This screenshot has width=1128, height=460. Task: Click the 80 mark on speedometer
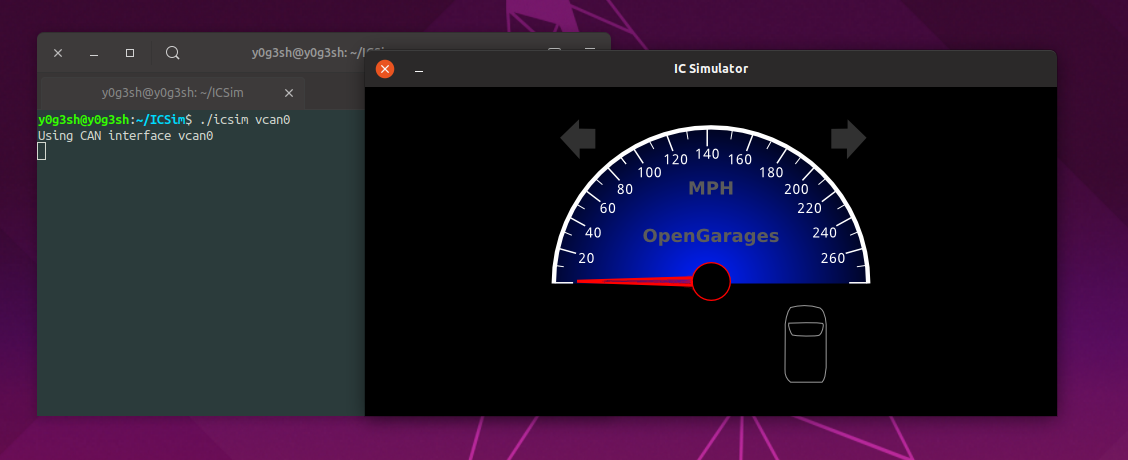click(x=625, y=189)
